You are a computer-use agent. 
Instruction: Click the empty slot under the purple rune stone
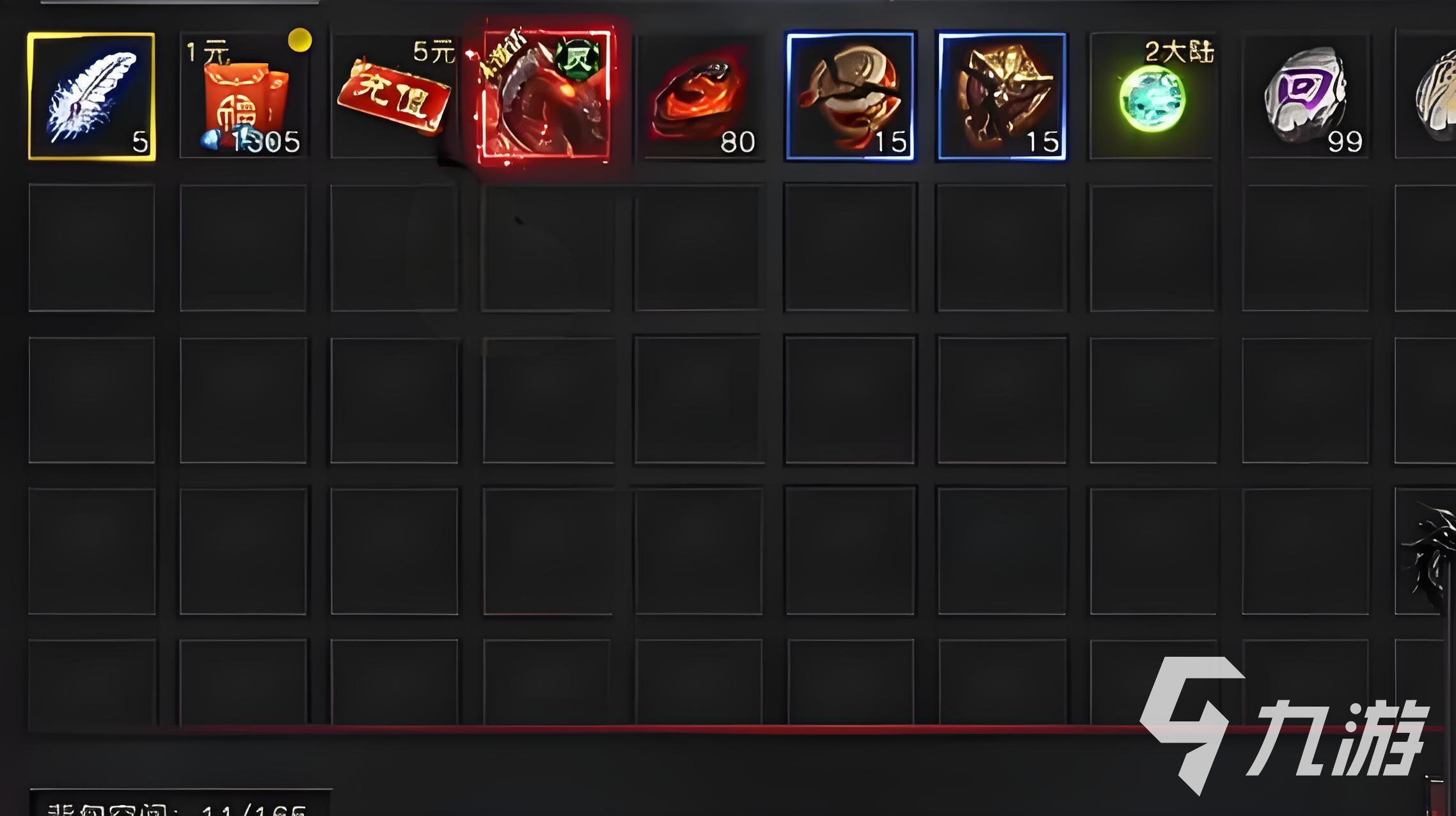pos(1305,247)
